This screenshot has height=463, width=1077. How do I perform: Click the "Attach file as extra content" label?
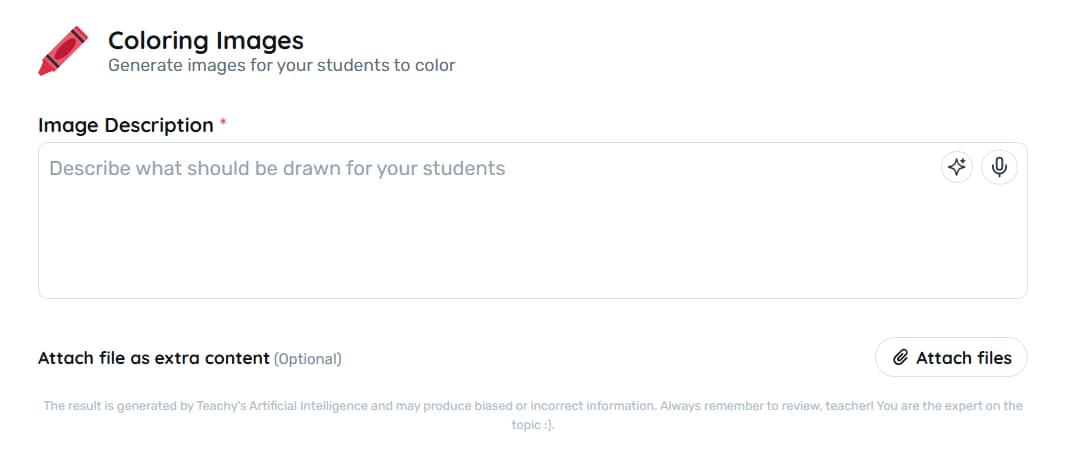(153, 358)
